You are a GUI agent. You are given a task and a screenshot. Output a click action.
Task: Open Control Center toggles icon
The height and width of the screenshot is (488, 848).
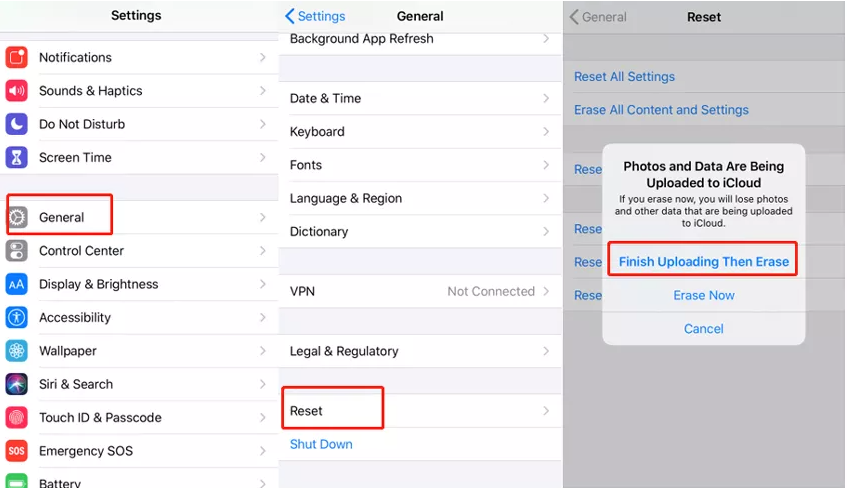pyautogui.click(x=16, y=251)
